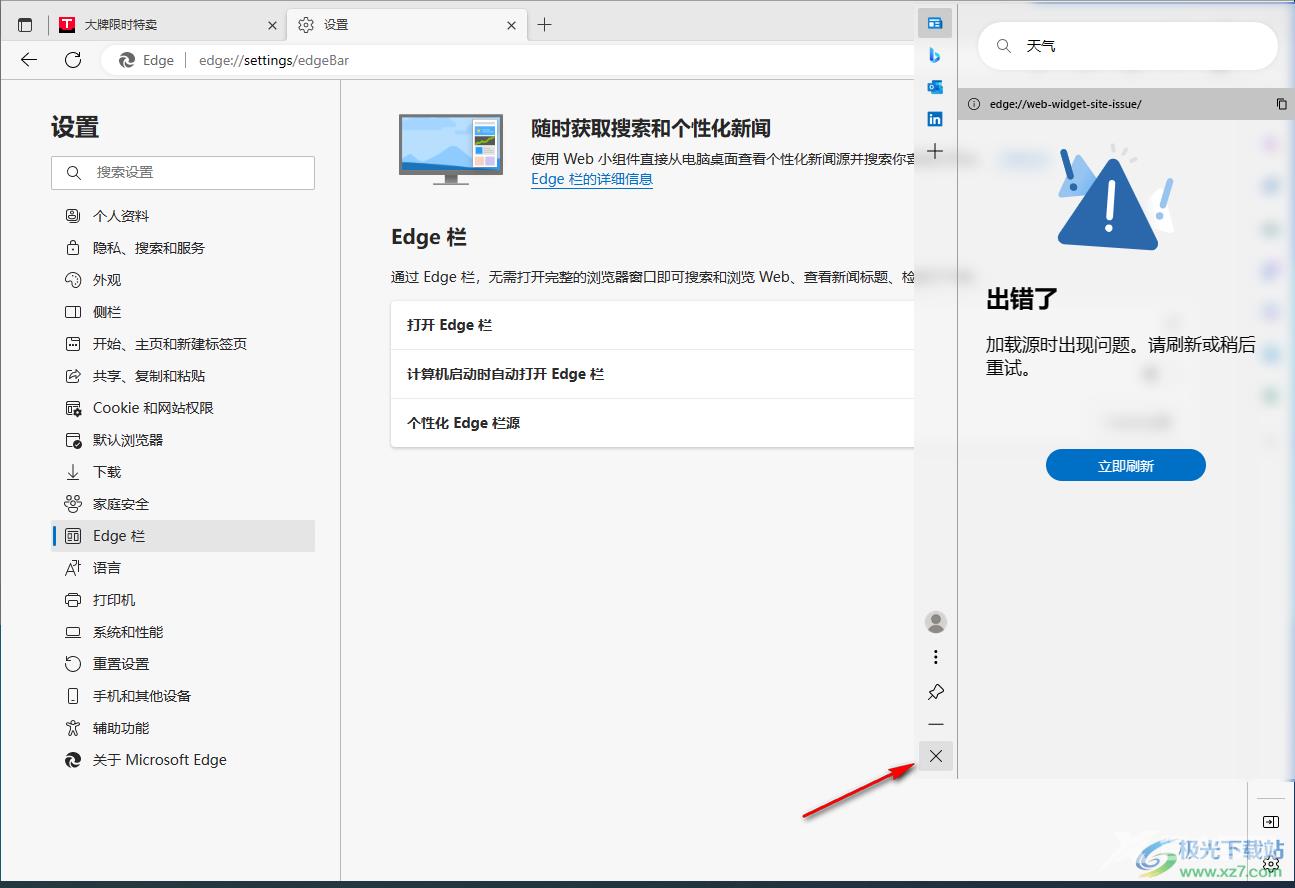Open 家庭安全 settings
1295x888 pixels.
point(183,504)
